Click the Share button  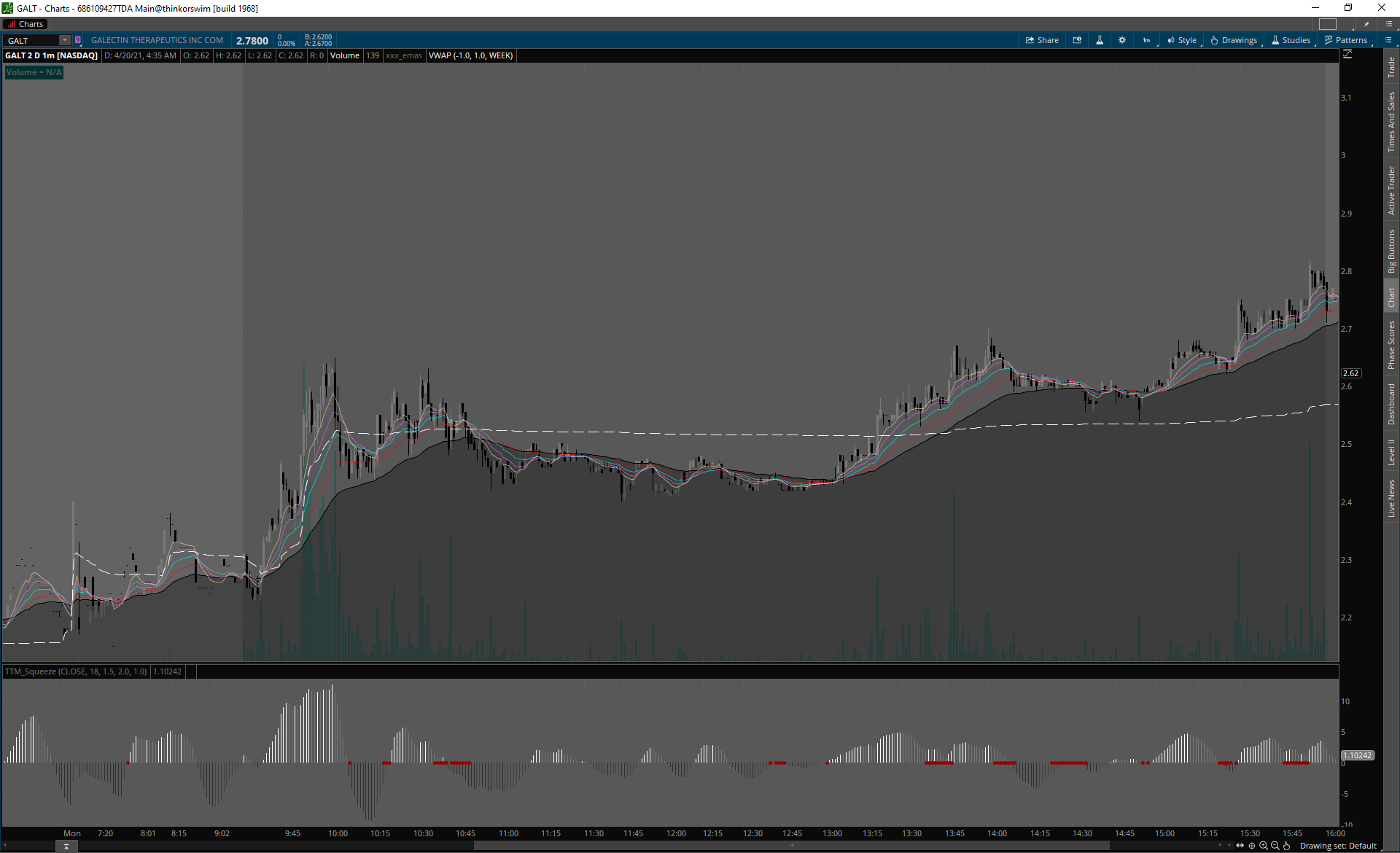pyautogui.click(x=1042, y=40)
